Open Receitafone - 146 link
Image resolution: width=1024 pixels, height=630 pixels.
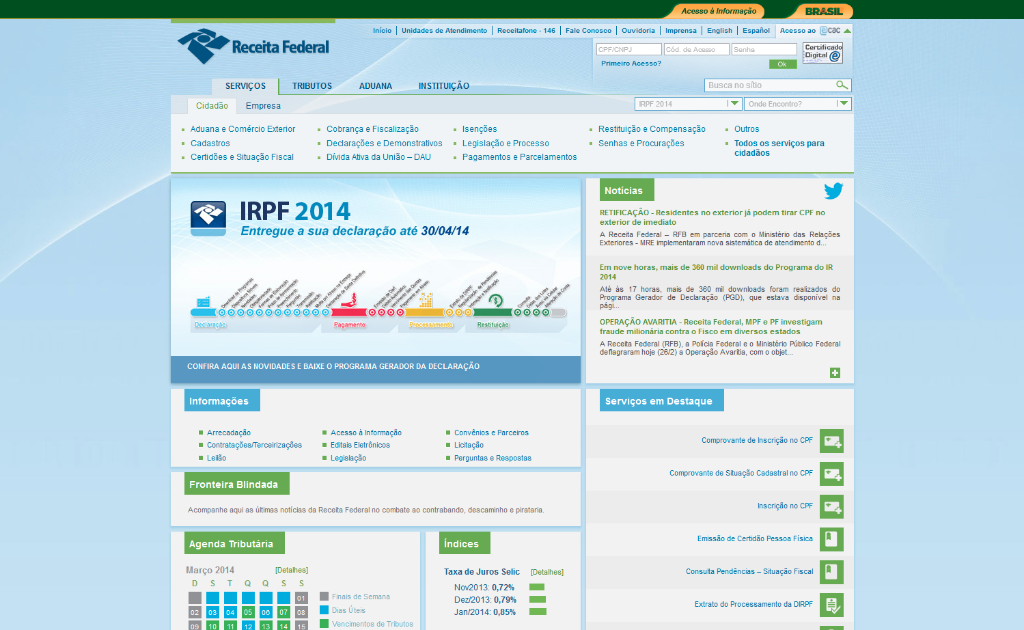[526, 31]
